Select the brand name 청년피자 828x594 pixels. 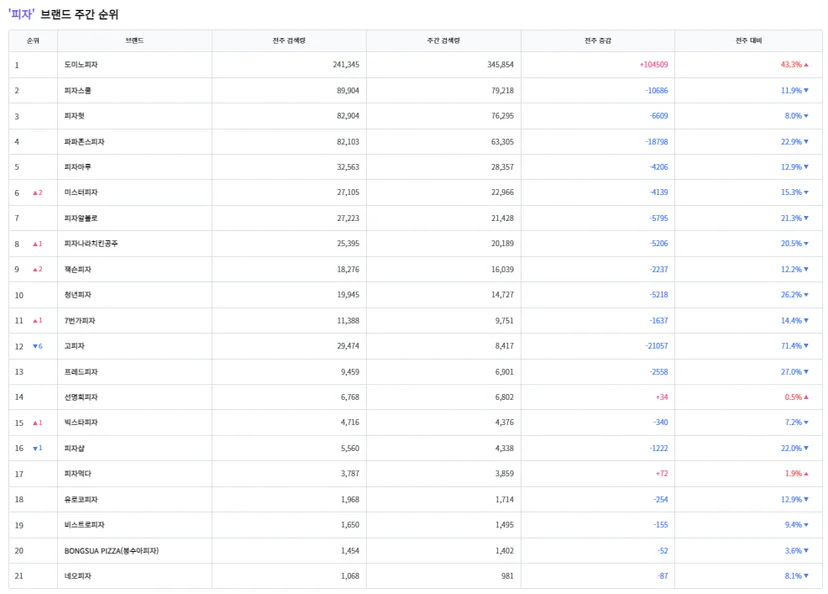tap(78, 295)
